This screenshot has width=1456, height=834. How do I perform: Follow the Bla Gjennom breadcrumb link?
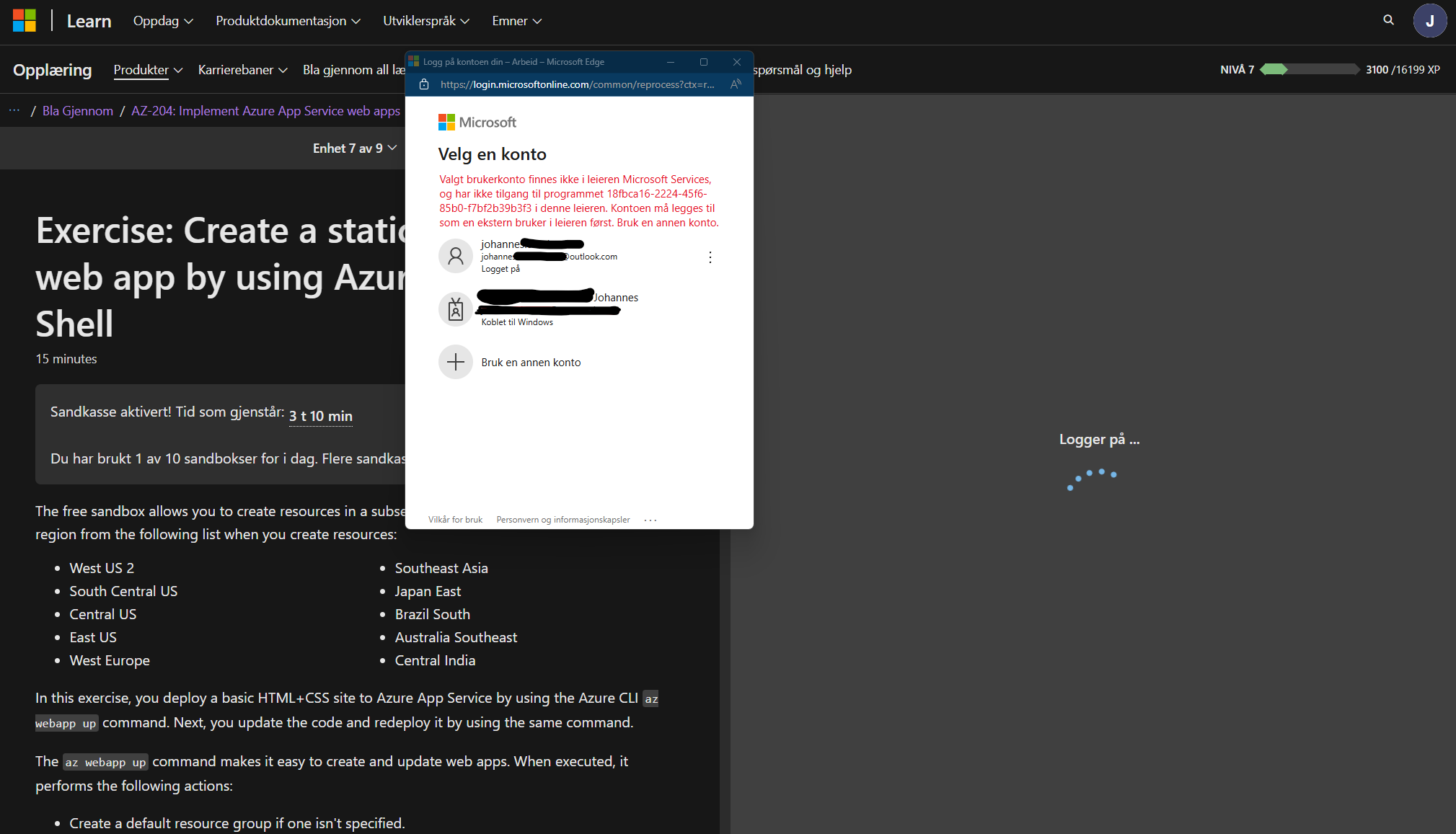click(x=77, y=110)
